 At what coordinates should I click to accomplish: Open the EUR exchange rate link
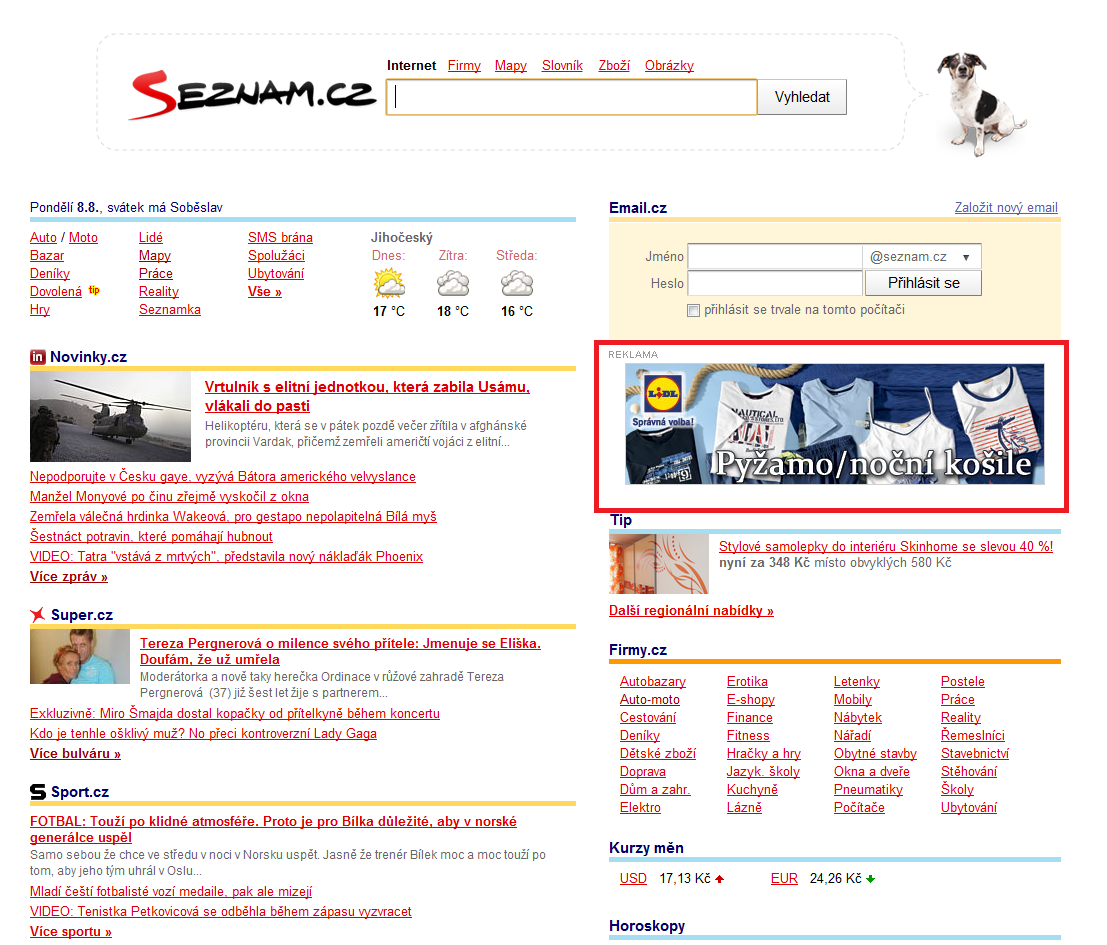tap(784, 879)
